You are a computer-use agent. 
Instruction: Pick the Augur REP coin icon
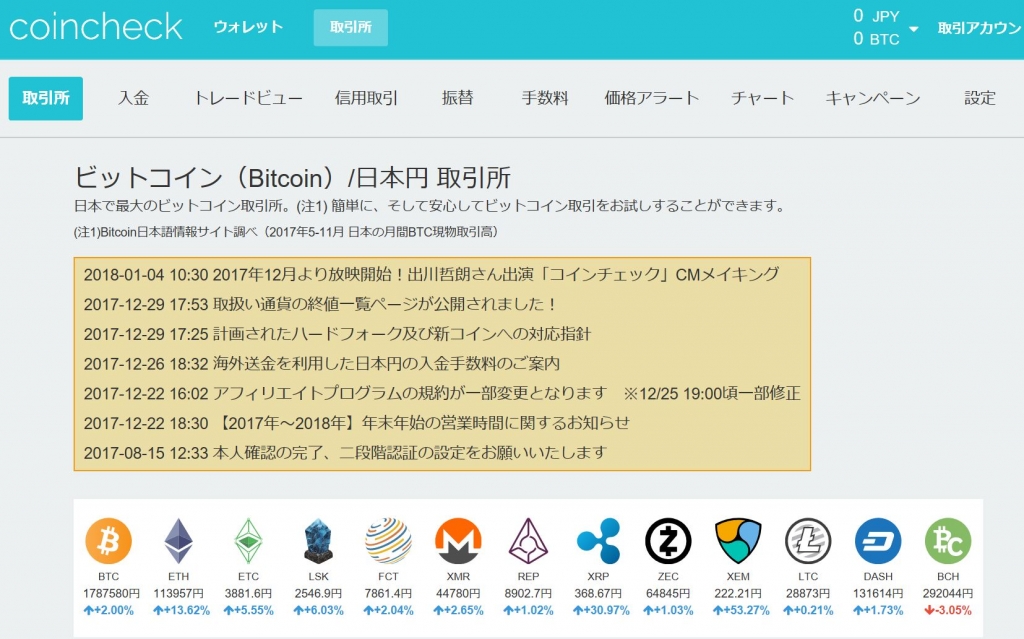(x=528, y=541)
